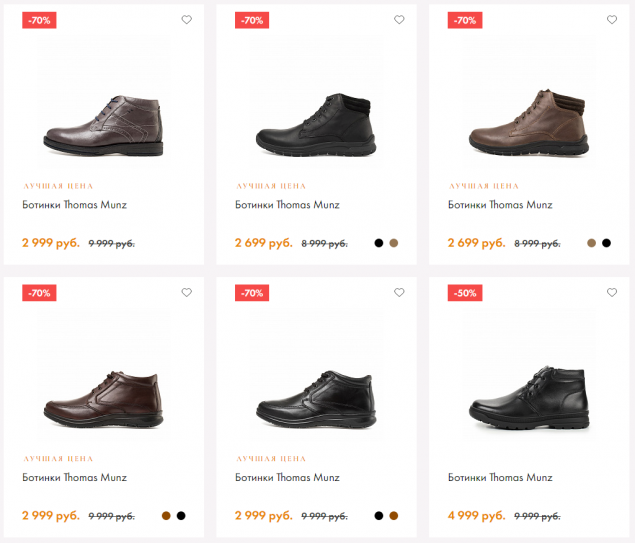Open gray lace-up boot product image
The width and height of the screenshot is (635, 543).
[104, 126]
